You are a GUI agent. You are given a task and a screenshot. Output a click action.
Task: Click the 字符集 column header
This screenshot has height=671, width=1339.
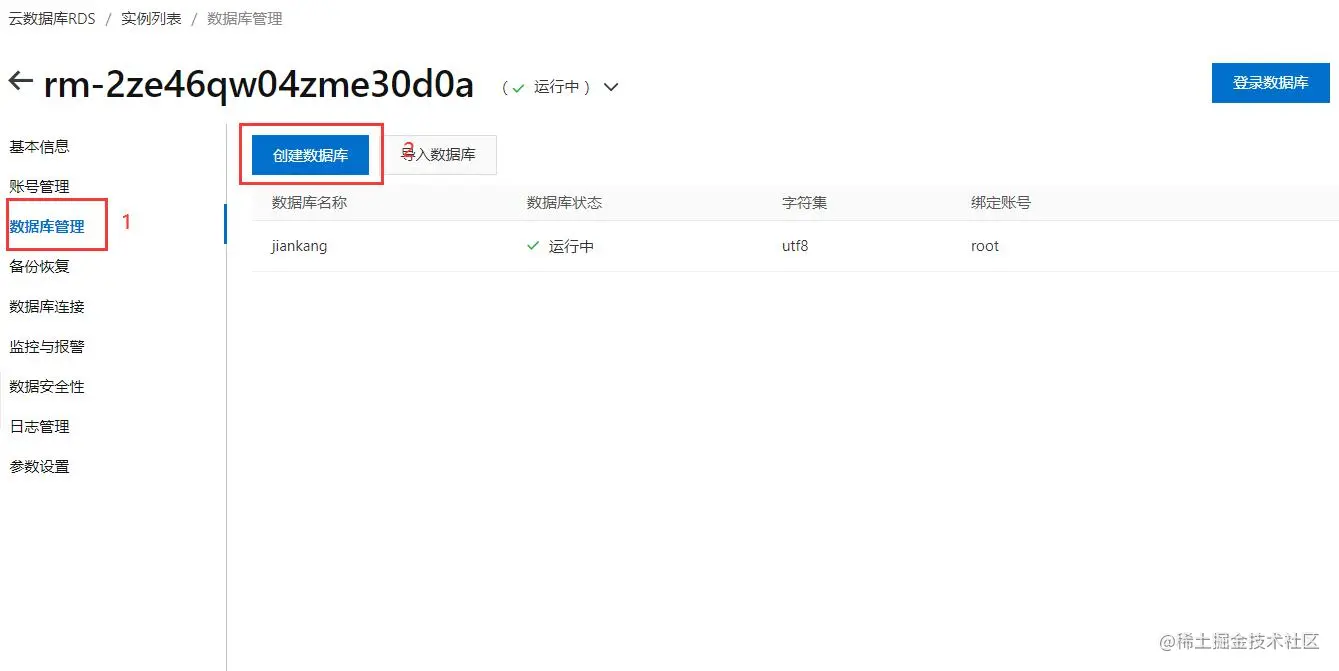pyautogui.click(x=804, y=203)
